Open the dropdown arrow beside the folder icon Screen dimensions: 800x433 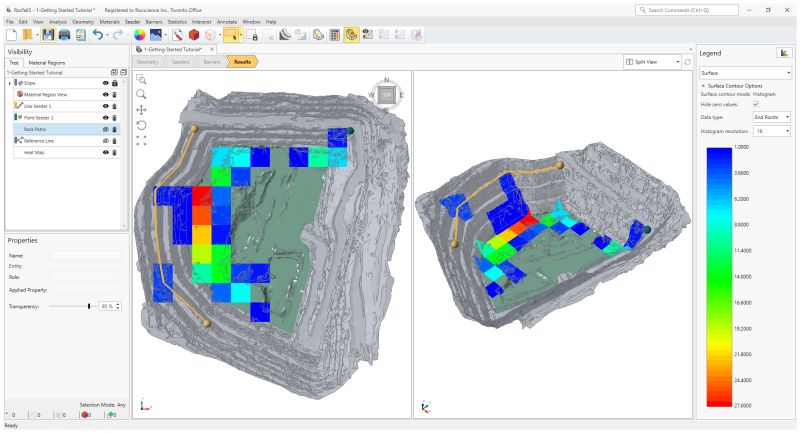37,35
